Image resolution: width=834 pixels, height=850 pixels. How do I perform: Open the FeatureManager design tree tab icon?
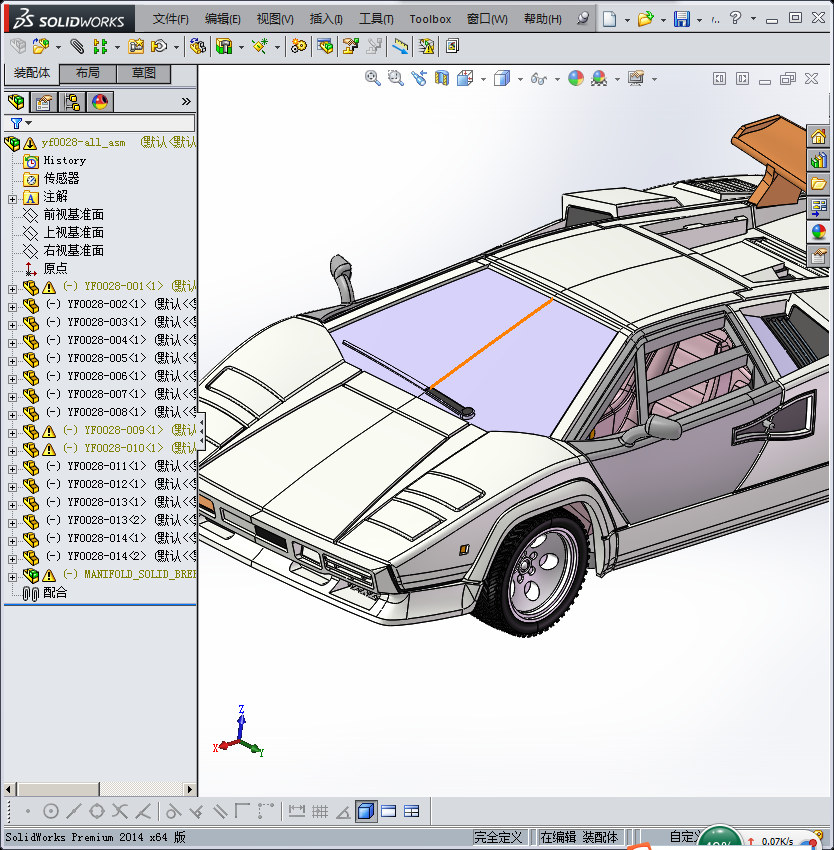pyautogui.click(x=16, y=102)
